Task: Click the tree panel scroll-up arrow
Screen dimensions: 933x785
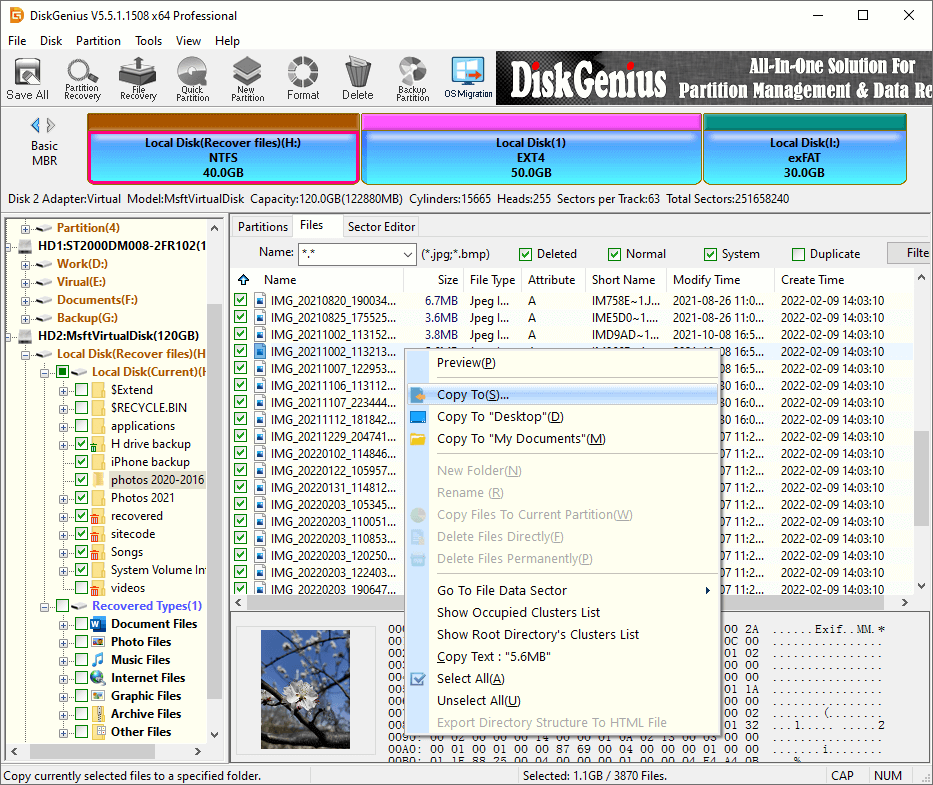Action: tap(215, 229)
